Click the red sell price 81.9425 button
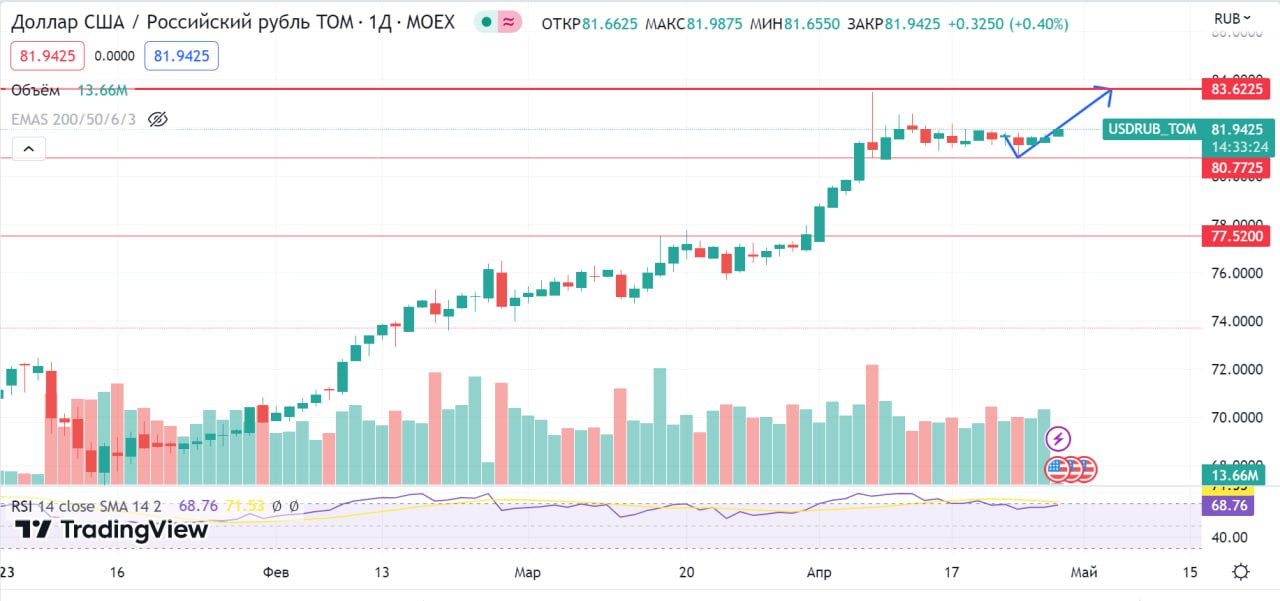 (x=48, y=57)
